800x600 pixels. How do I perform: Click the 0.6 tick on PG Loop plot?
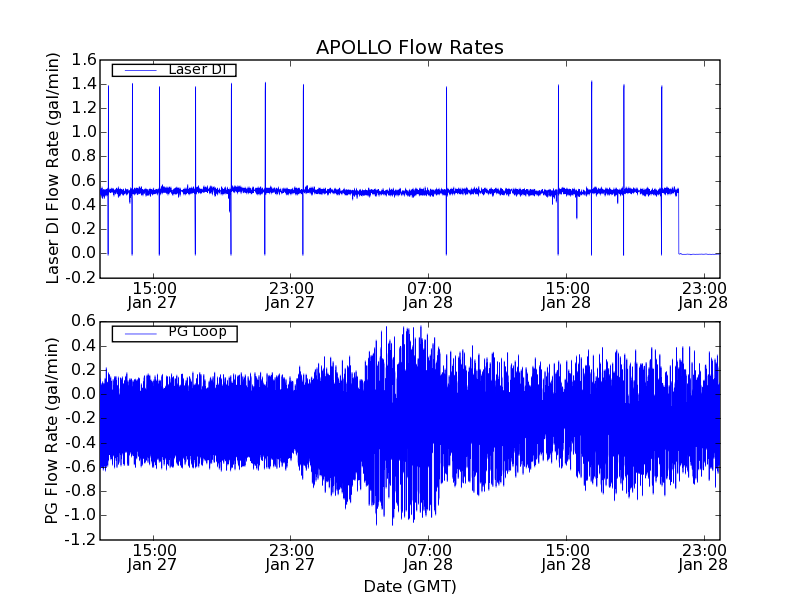pos(84,321)
